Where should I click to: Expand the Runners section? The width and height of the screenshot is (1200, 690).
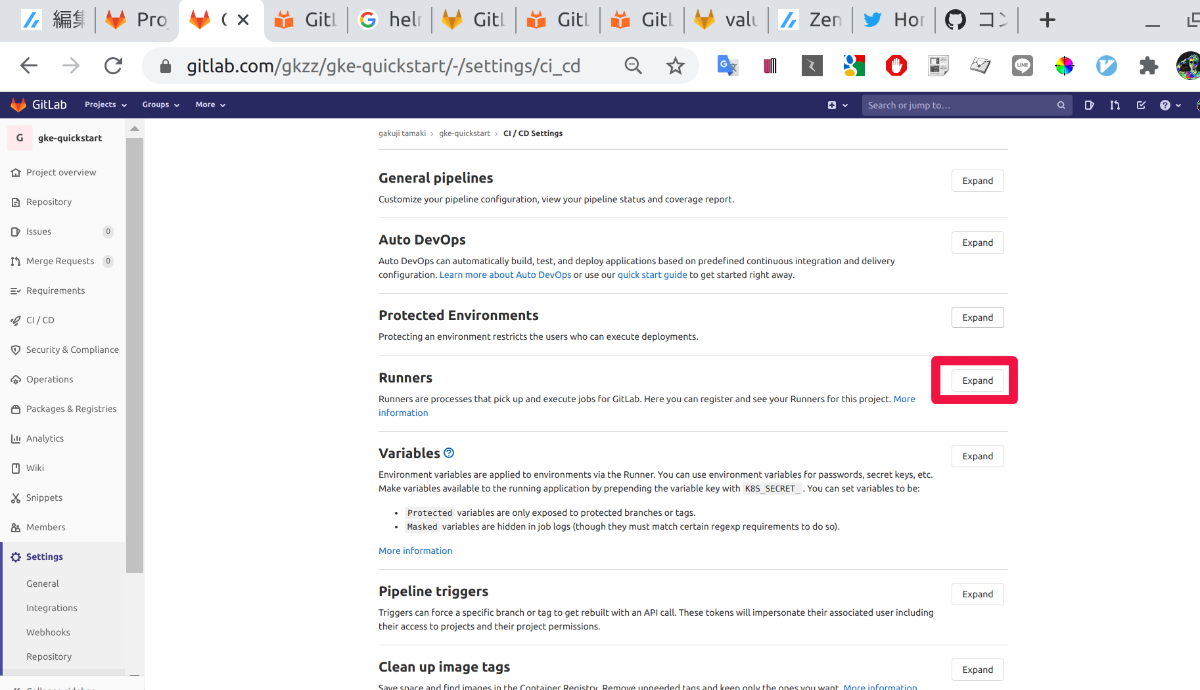(977, 381)
